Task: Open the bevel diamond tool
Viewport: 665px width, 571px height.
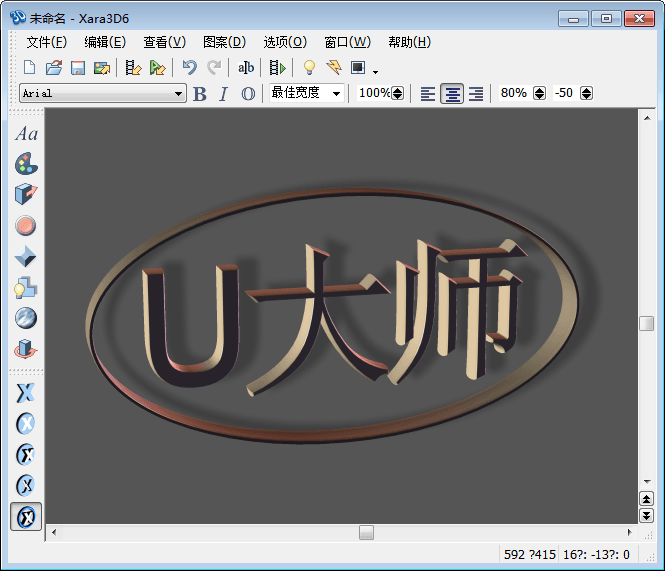Action: pyautogui.click(x=25, y=256)
